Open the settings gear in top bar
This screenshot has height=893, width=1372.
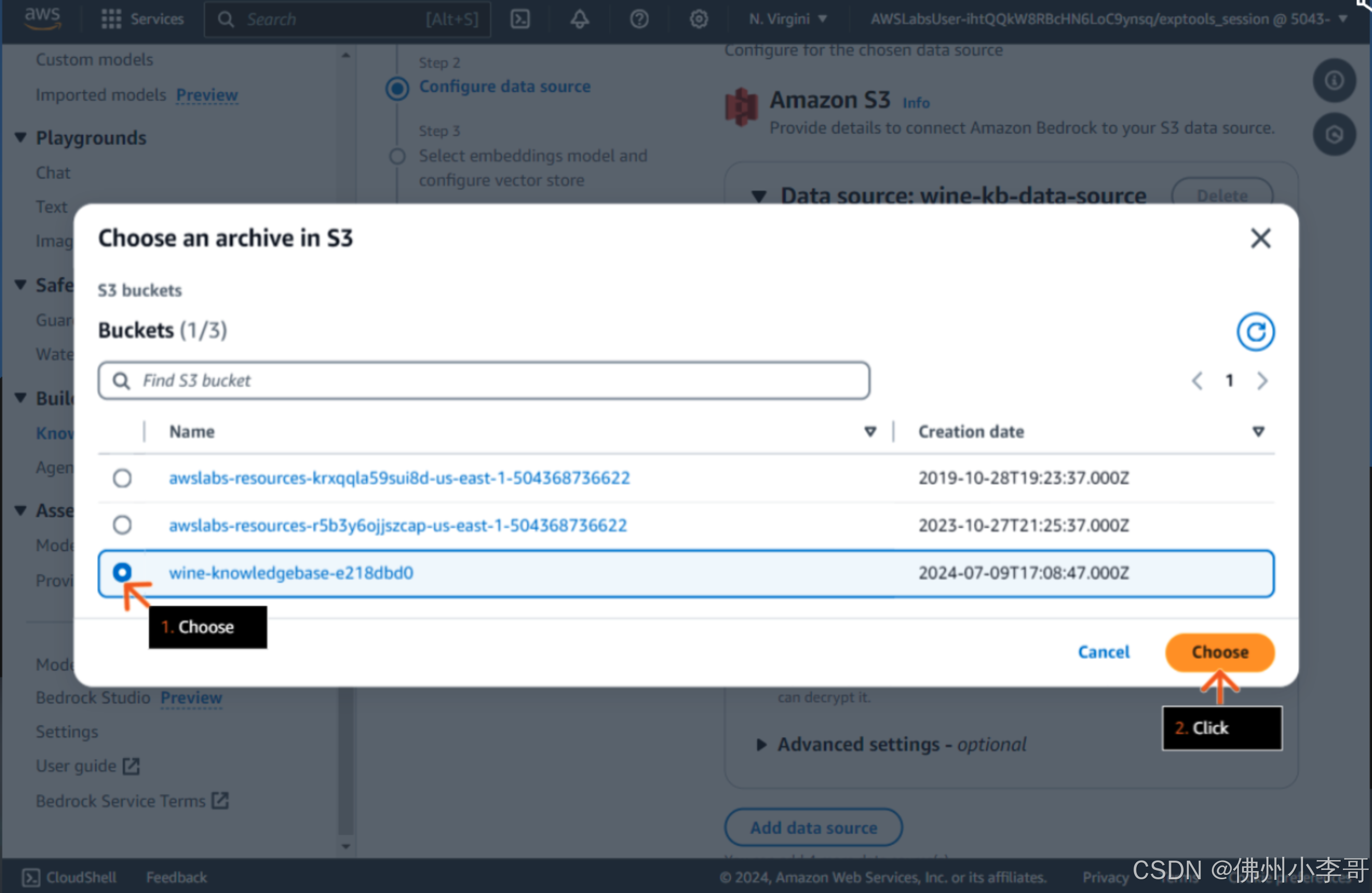(x=699, y=19)
